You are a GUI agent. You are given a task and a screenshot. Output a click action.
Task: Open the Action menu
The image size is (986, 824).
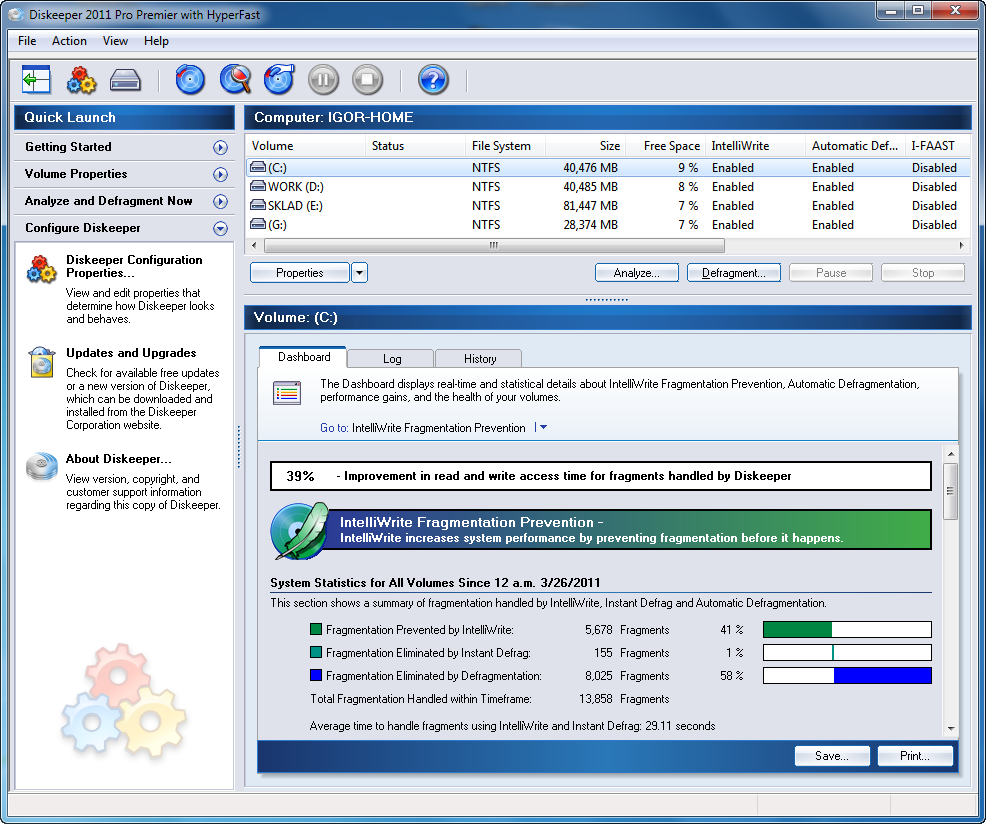(x=69, y=41)
